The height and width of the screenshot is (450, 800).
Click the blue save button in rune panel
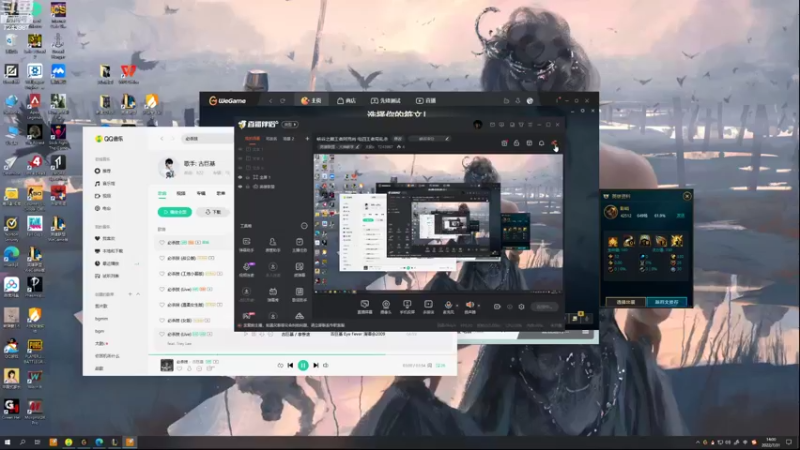[666, 302]
